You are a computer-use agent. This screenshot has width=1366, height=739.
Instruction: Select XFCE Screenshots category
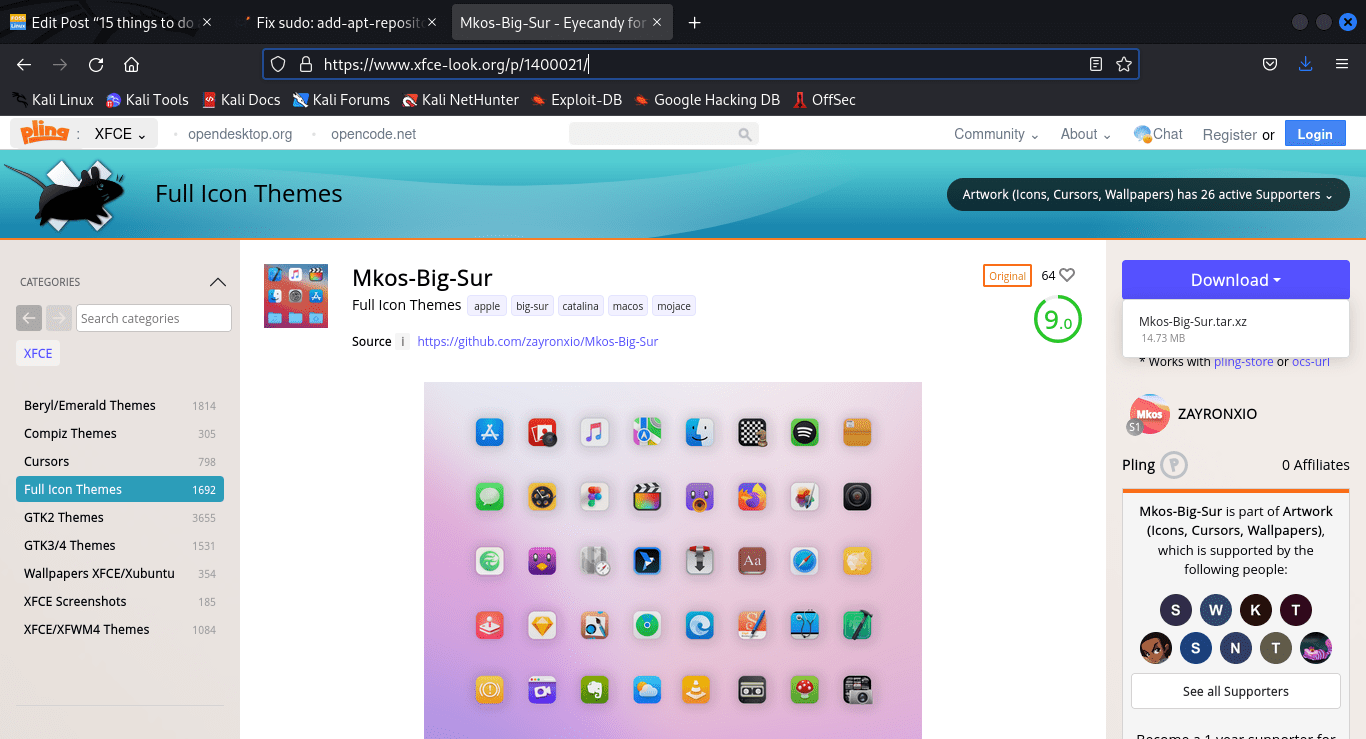pyautogui.click(x=120, y=601)
